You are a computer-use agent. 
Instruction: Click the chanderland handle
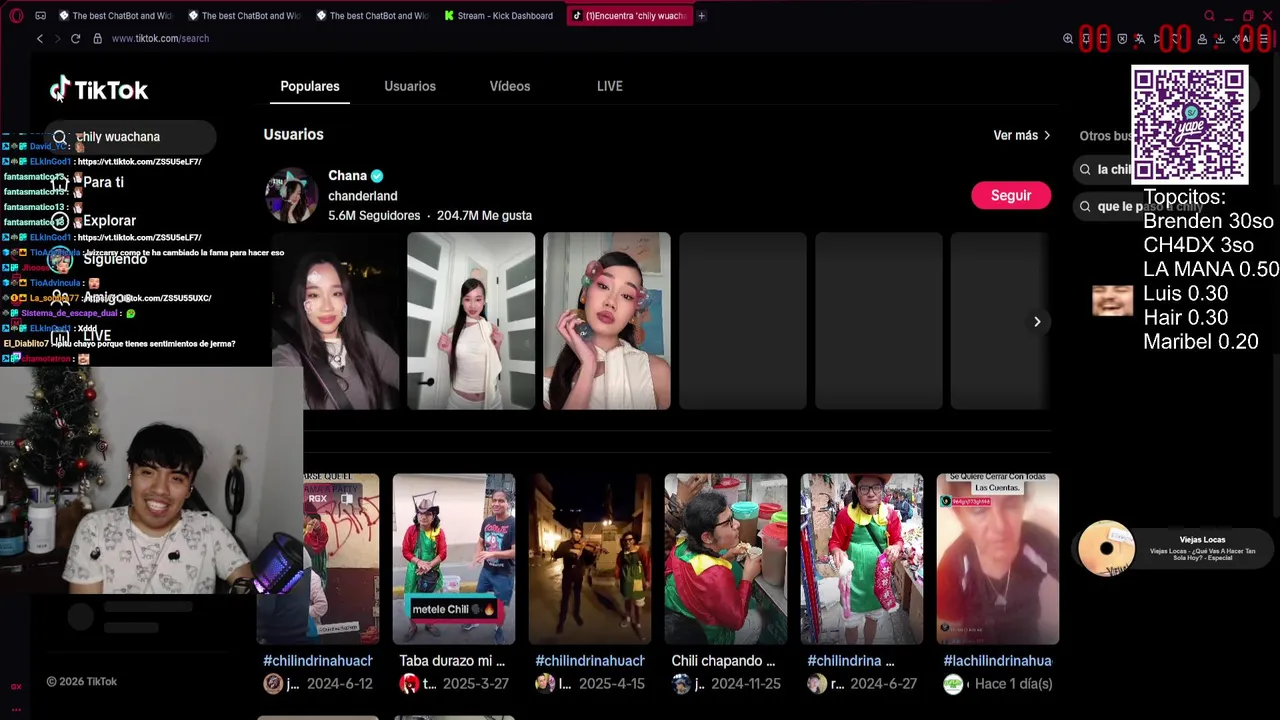[x=362, y=196]
